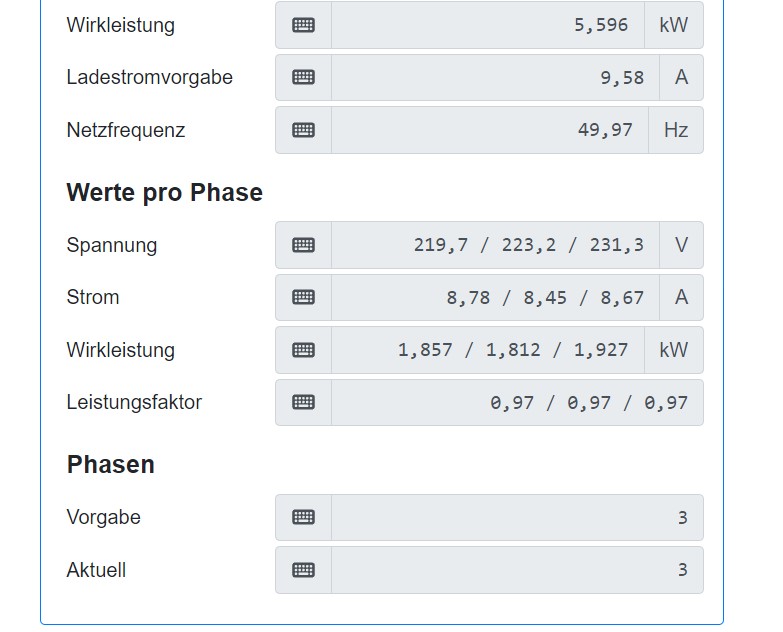Click Strom field with 8,78 / 8,45 / 8,67
This screenshot has width=783, height=632.
[495, 298]
